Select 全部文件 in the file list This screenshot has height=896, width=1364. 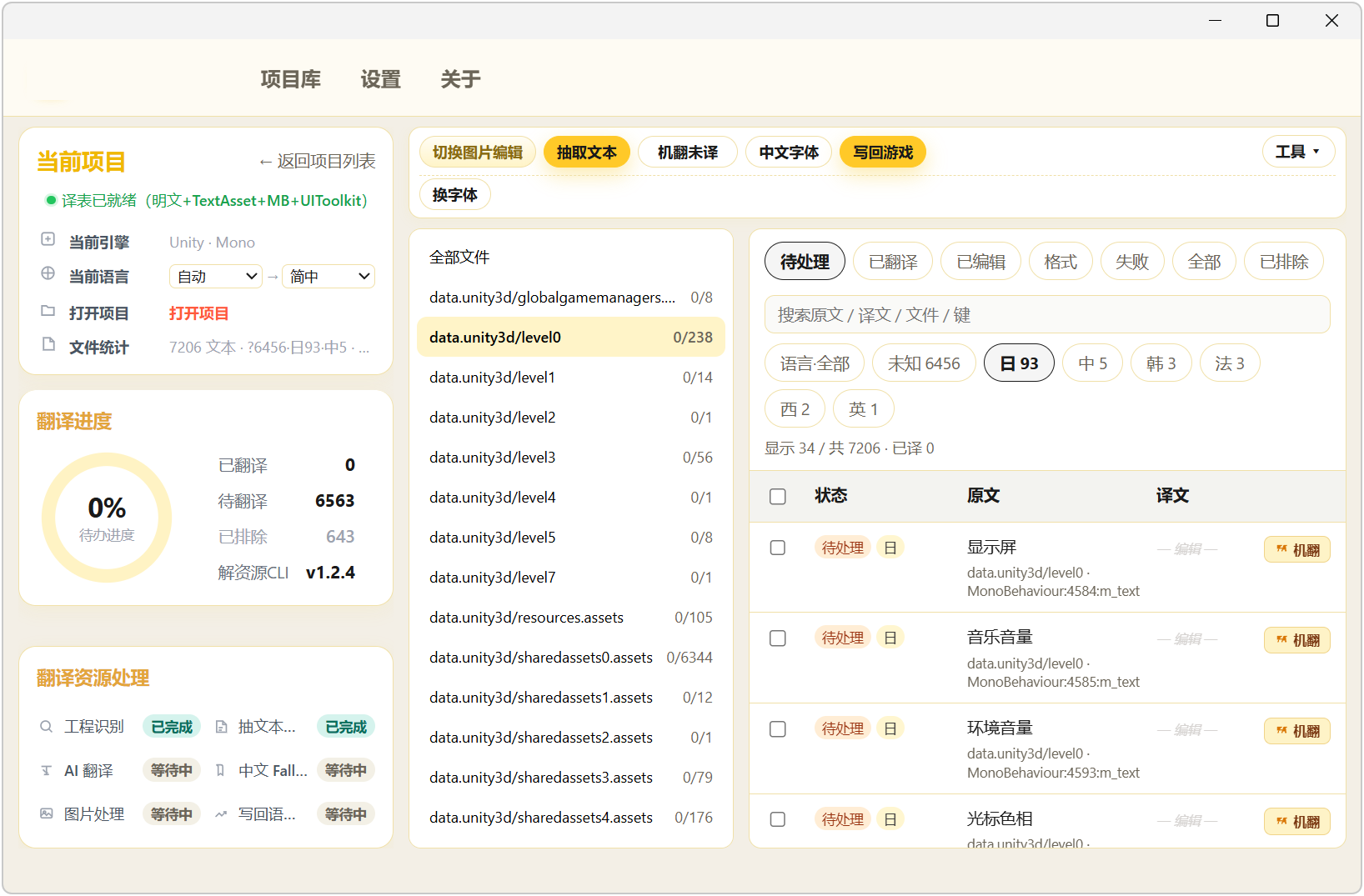571,258
